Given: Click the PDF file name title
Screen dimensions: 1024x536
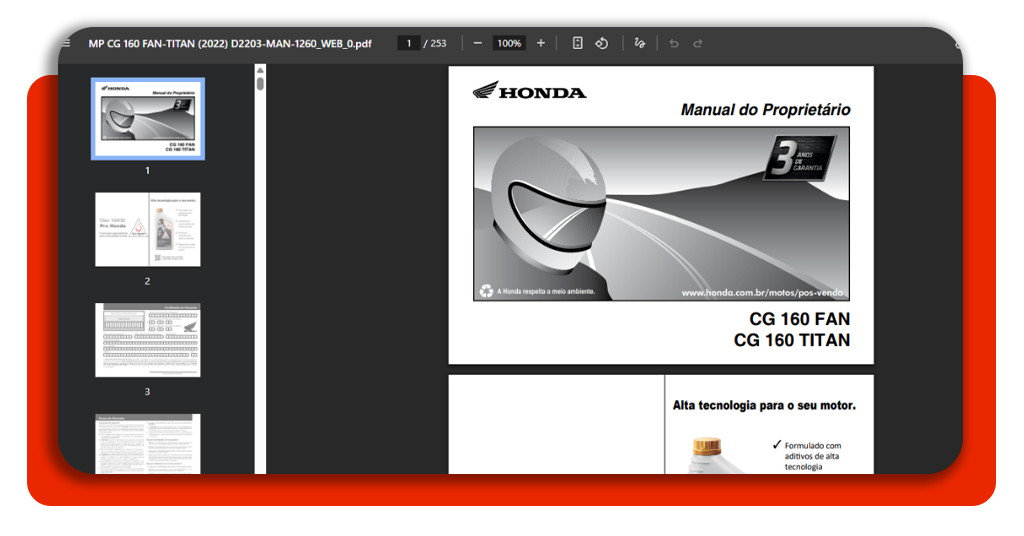Looking at the screenshot, I should point(230,44).
